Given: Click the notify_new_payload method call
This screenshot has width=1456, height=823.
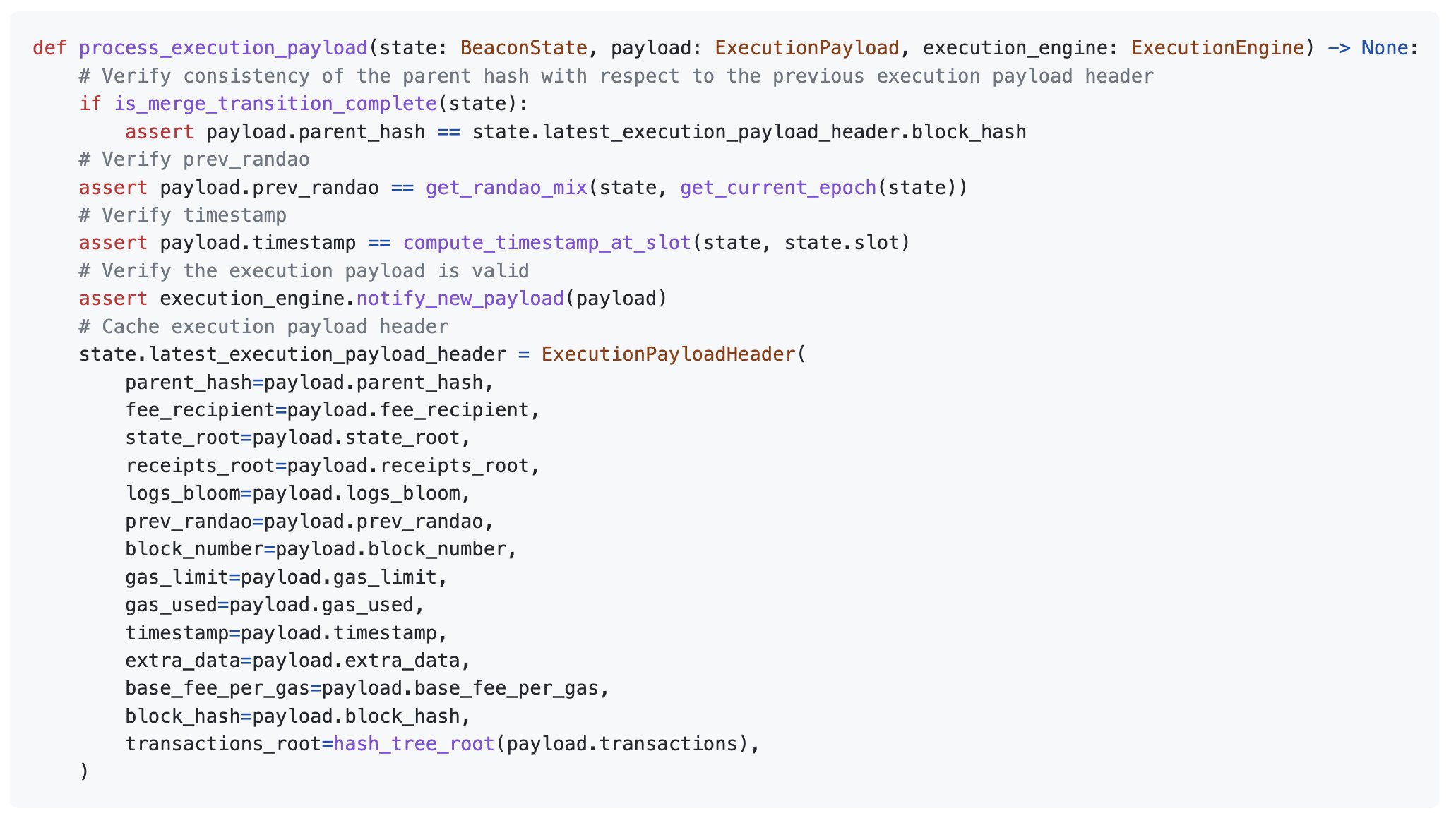Looking at the screenshot, I should (460, 299).
